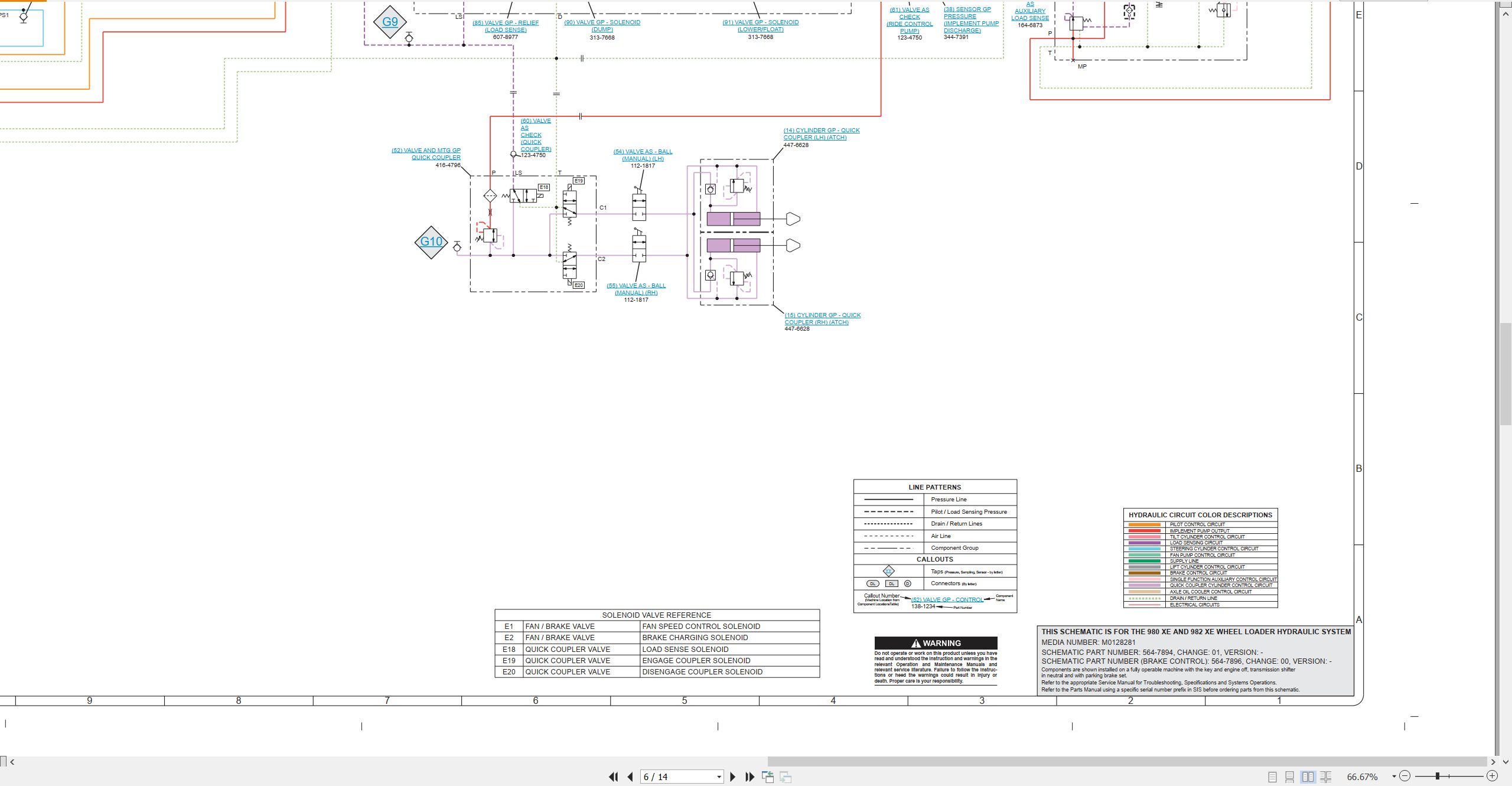Click the Pilot / Load Sensing Pressure row
The width and height of the screenshot is (1512, 786).
pos(935,511)
